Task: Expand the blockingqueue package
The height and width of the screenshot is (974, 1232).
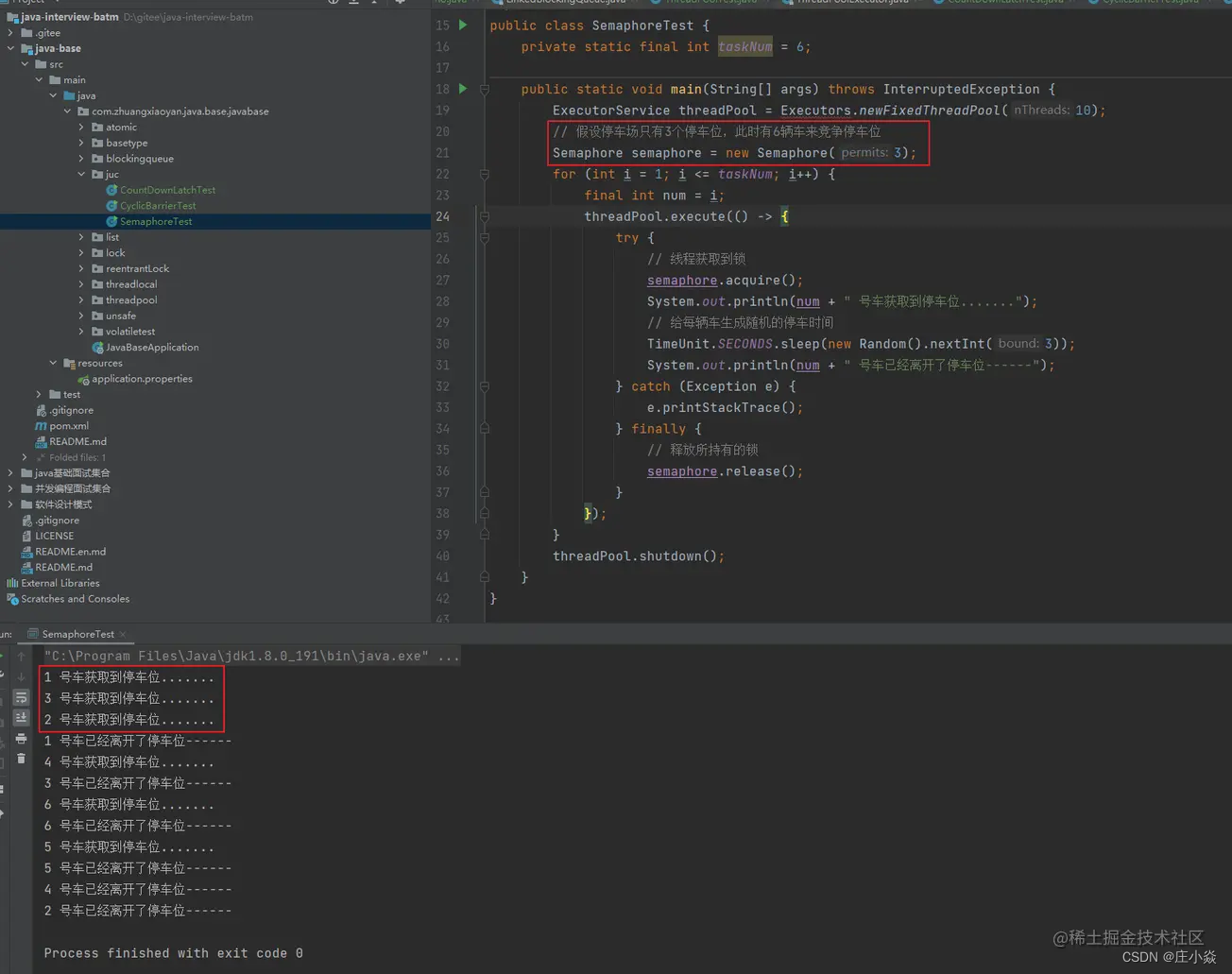Action: click(x=81, y=159)
